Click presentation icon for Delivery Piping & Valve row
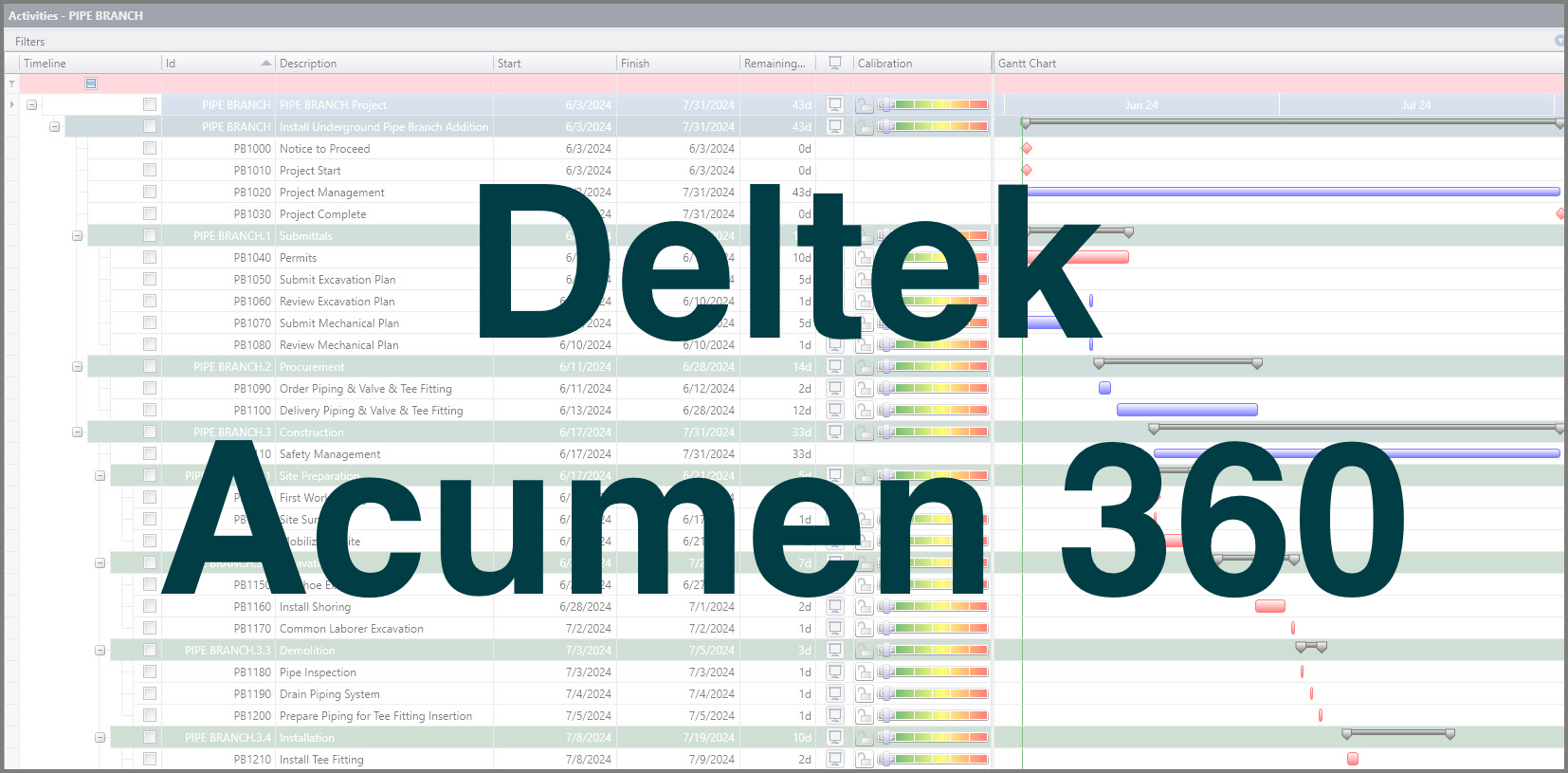The image size is (1568, 773). 835,410
